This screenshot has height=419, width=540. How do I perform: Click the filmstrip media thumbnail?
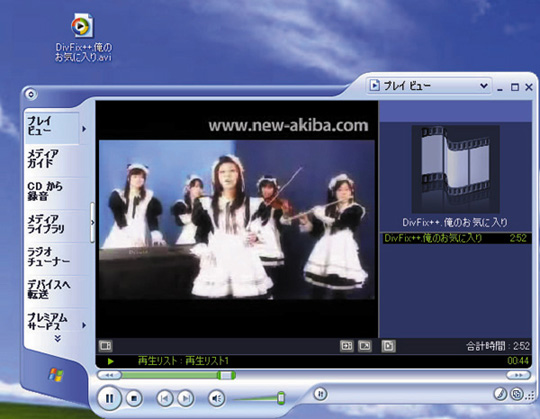coord(456,169)
